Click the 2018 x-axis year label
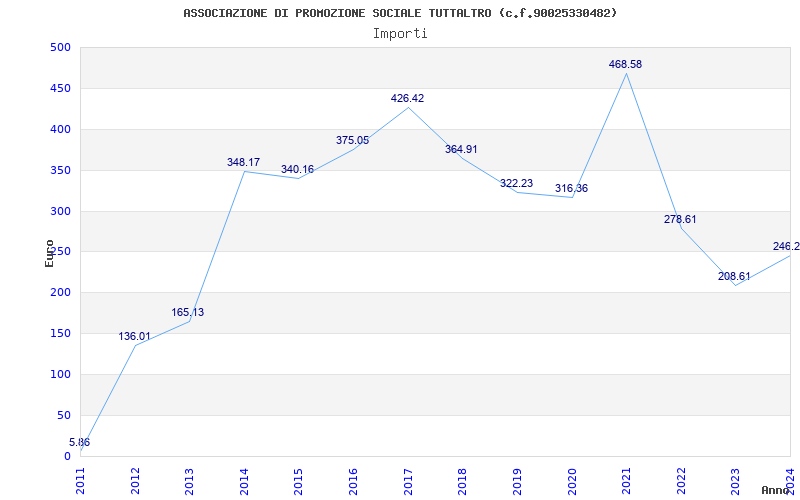 [x=463, y=482]
